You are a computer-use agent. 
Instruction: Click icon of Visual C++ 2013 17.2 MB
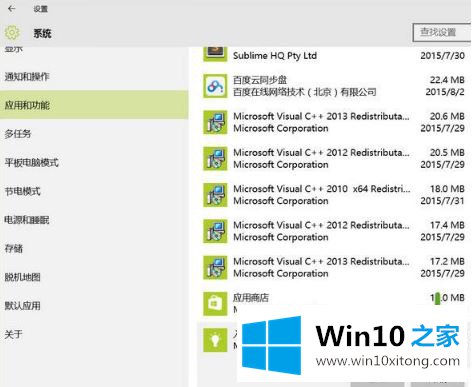[215, 268]
